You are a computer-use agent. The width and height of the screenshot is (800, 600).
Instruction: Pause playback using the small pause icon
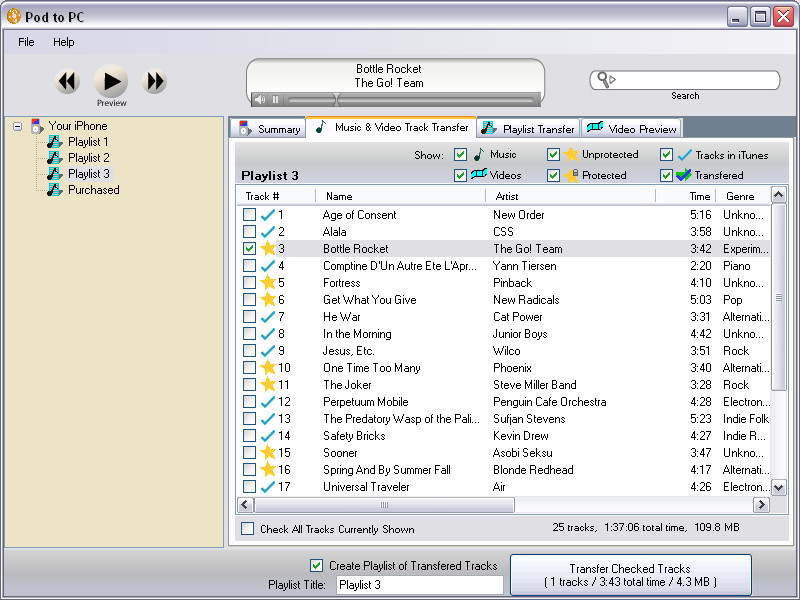[x=276, y=99]
